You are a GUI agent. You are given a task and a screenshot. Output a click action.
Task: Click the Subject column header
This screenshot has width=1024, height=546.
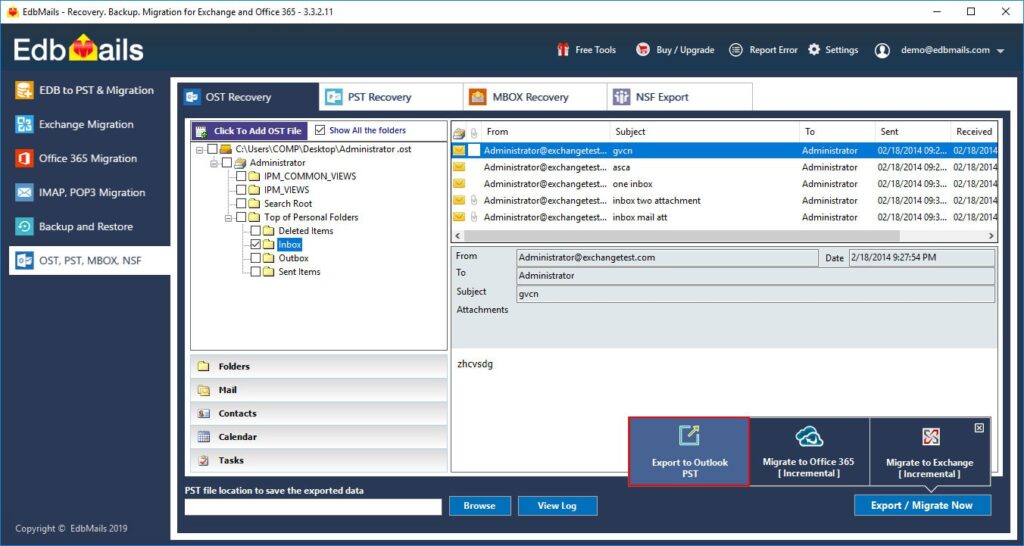(705, 131)
